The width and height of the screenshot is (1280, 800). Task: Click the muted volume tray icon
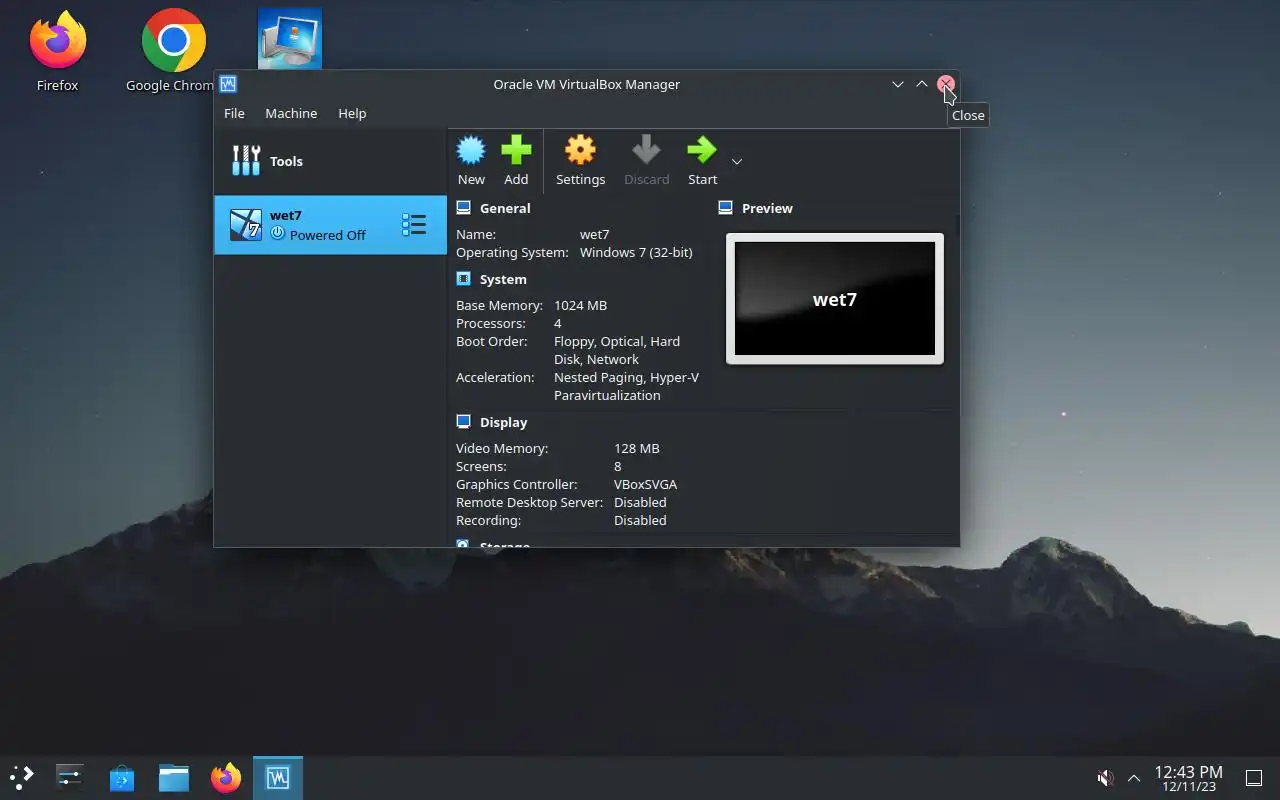pyautogui.click(x=1105, y=777)
